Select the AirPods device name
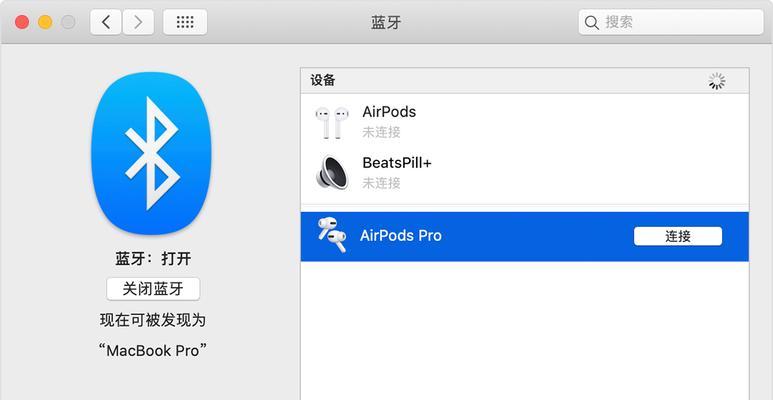Image resolution: width=773 pixels, height=400 pixels. pyautogui.click(x=389, y=112)
